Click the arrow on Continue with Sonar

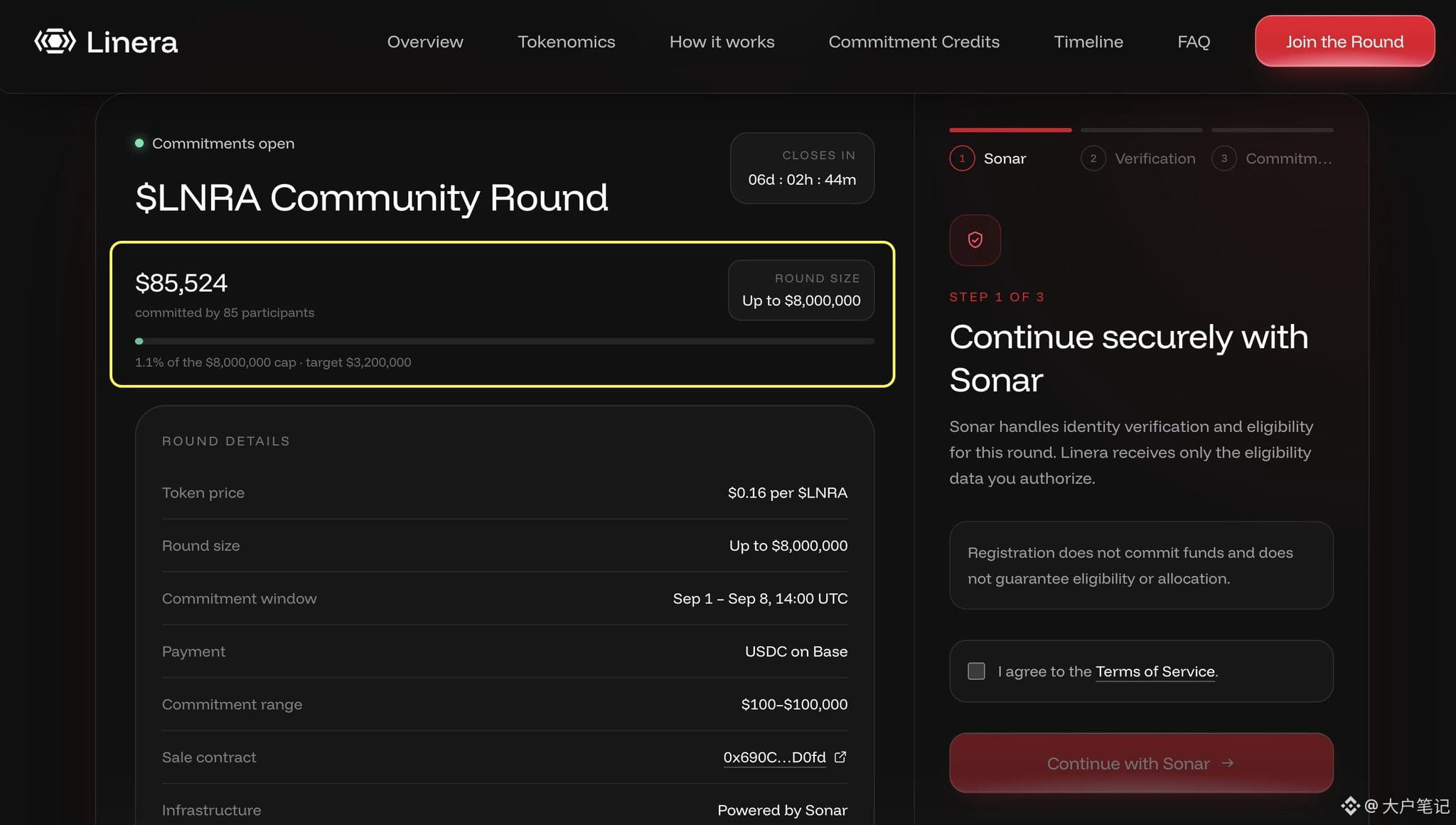1227,763
